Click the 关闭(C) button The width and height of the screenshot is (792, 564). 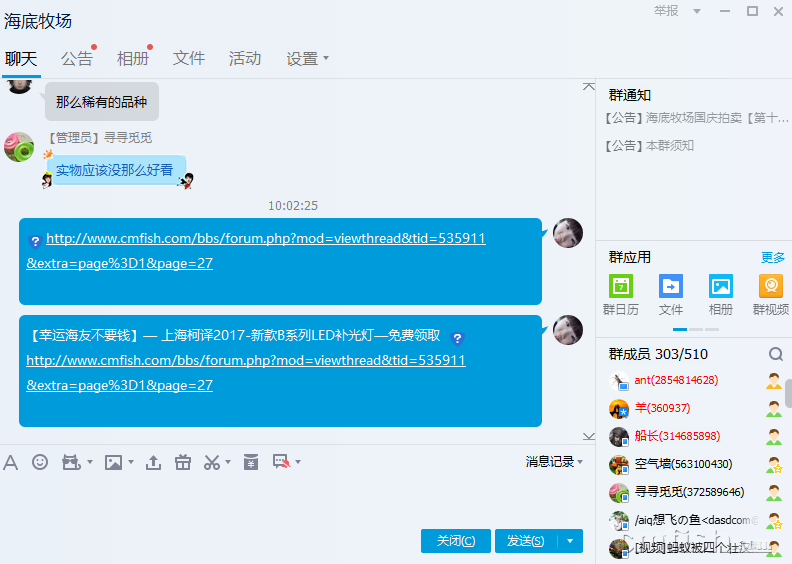coord(456,541)
